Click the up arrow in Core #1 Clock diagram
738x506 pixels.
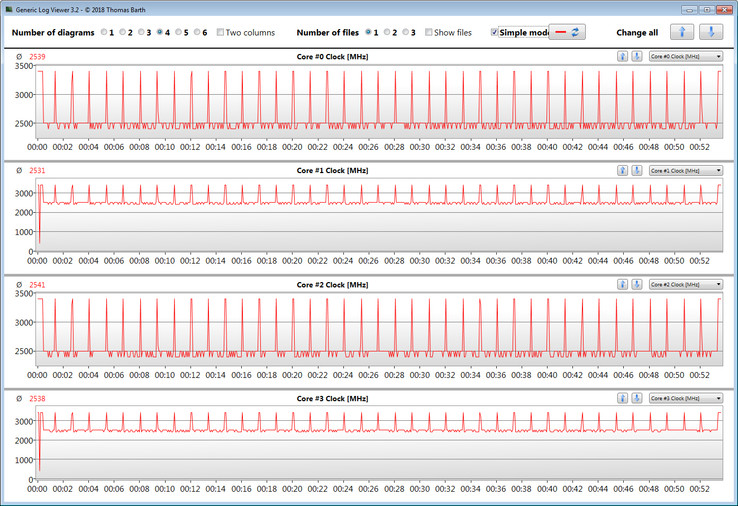(x=622, y=170)
